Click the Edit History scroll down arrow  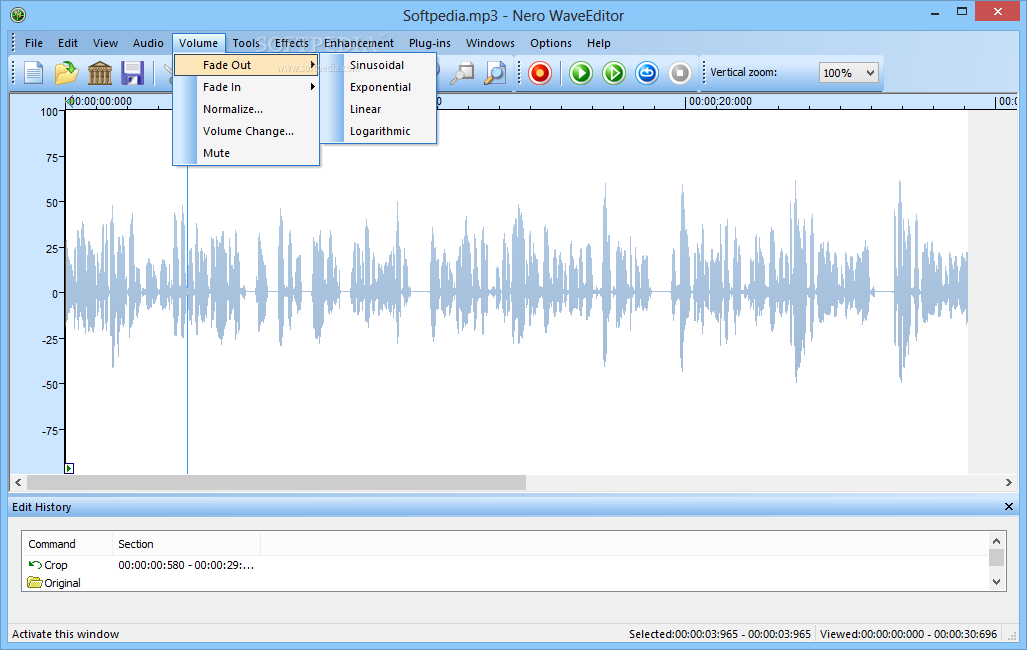pyautogui.click(x=996, y=581)
